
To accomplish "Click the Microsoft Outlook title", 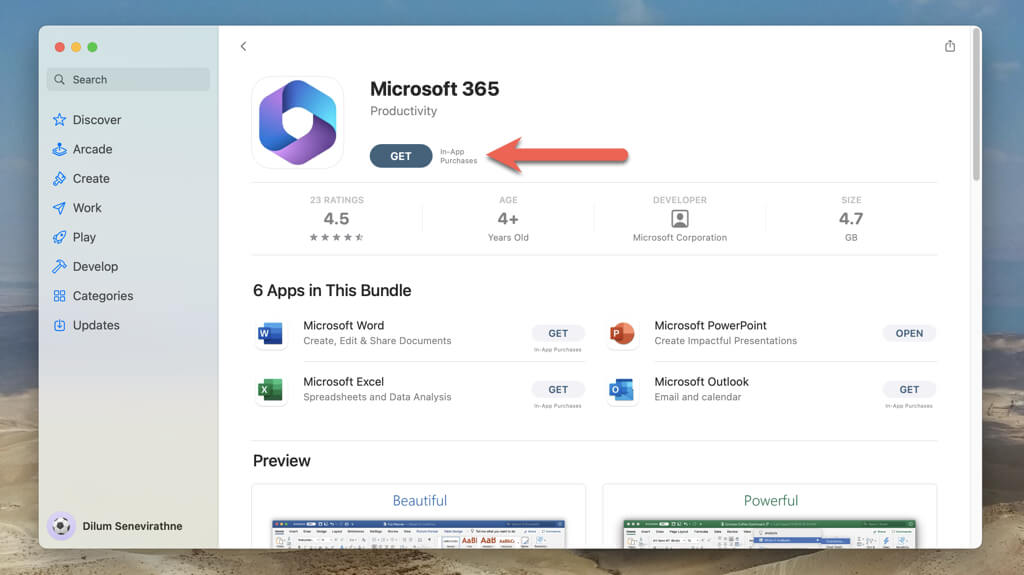I will [701, 382].
